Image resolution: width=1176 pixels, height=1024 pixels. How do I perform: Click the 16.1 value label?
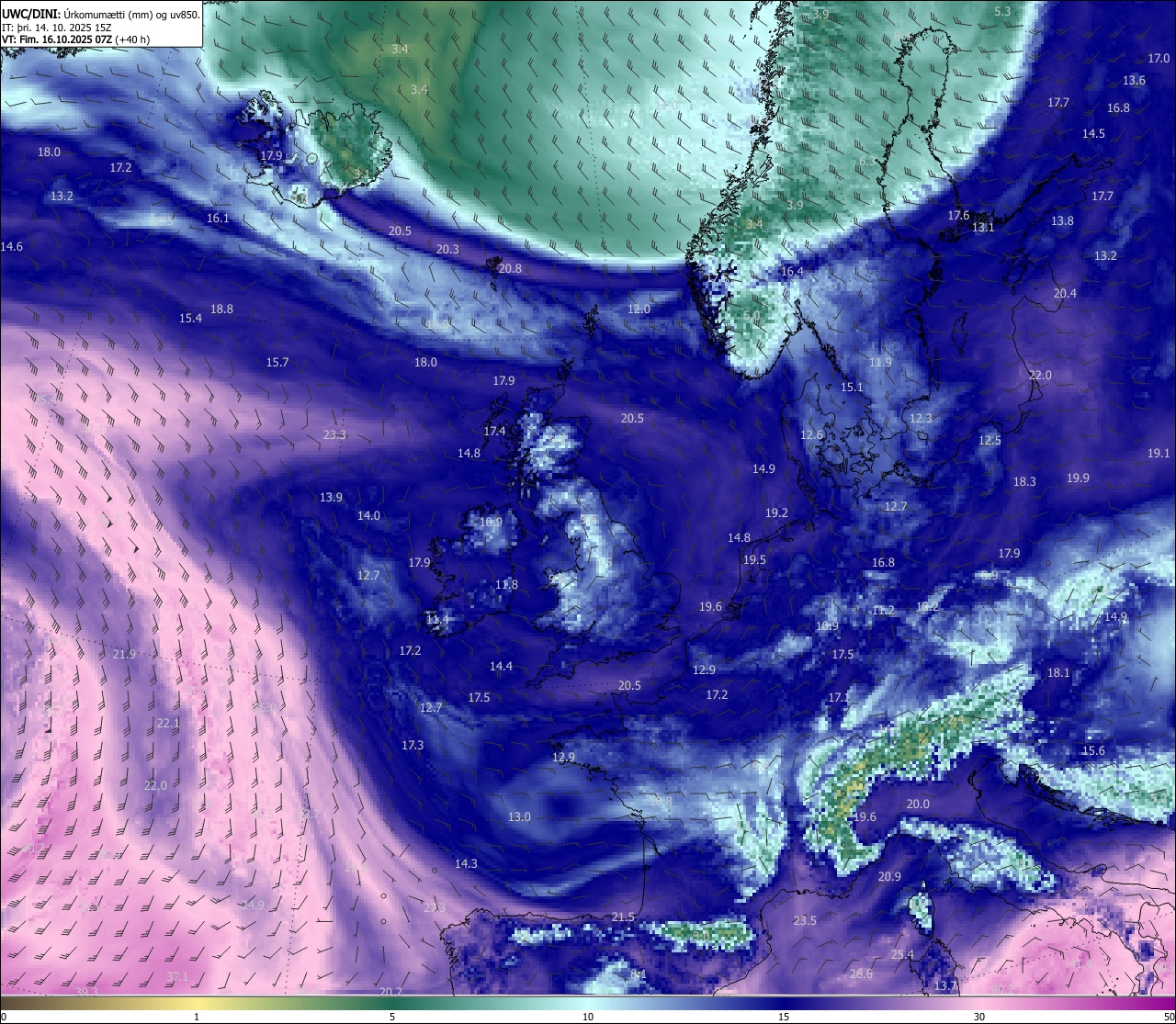point(218,218)
